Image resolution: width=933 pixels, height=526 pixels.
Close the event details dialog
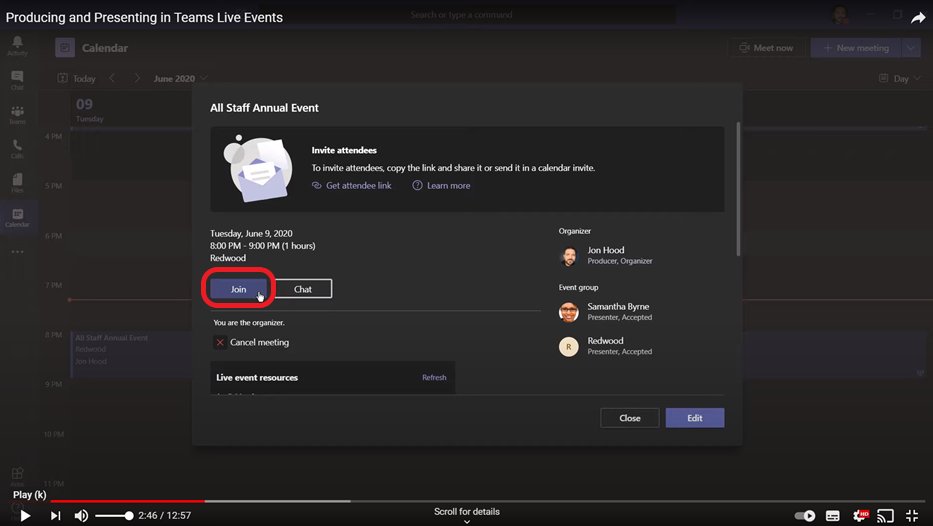[630, 418]
